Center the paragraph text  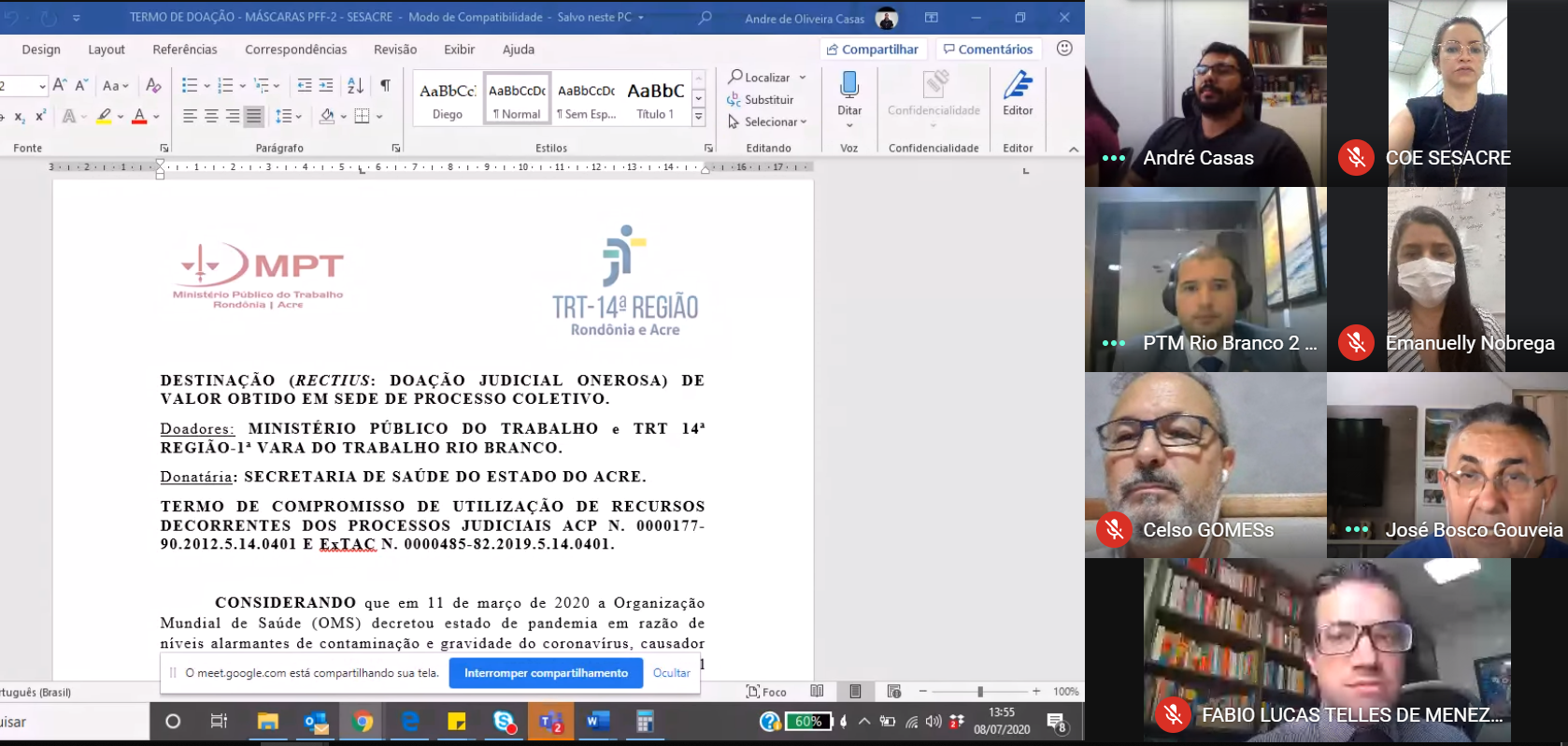pyautogui.click(x=211, y=116)
